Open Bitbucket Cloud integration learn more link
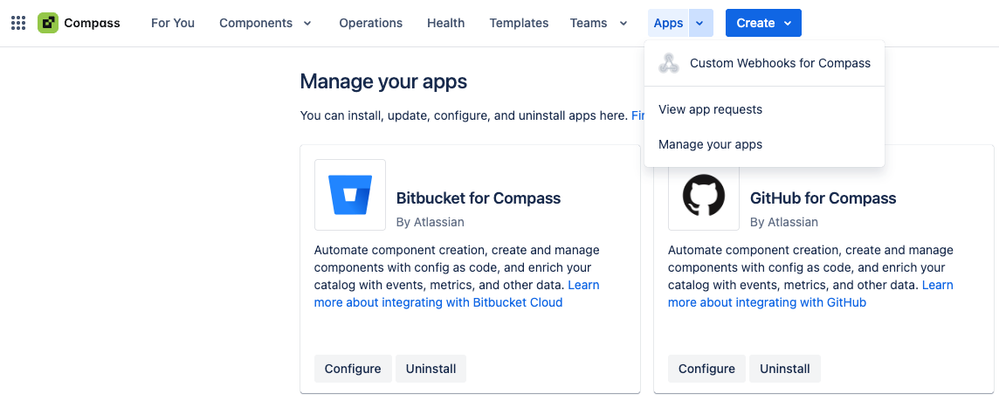Screen dimensions: 999x402 coord(438,302)
